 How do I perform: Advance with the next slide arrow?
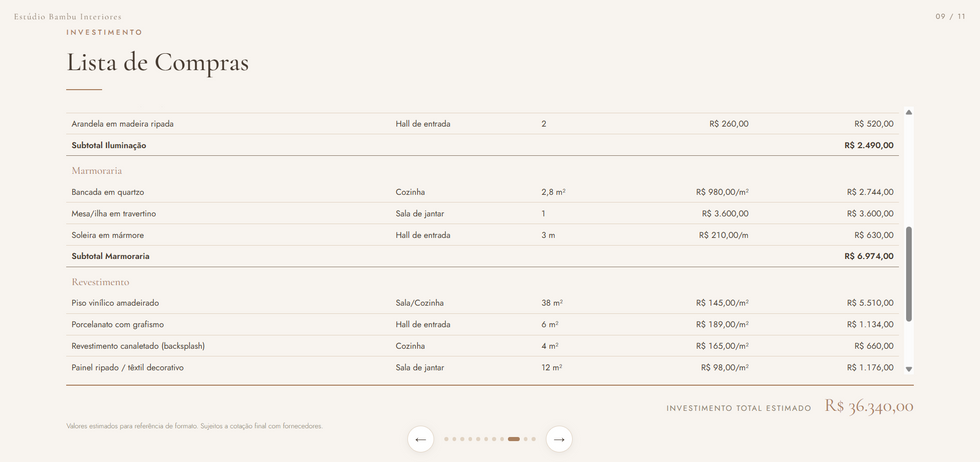point(559,439)
